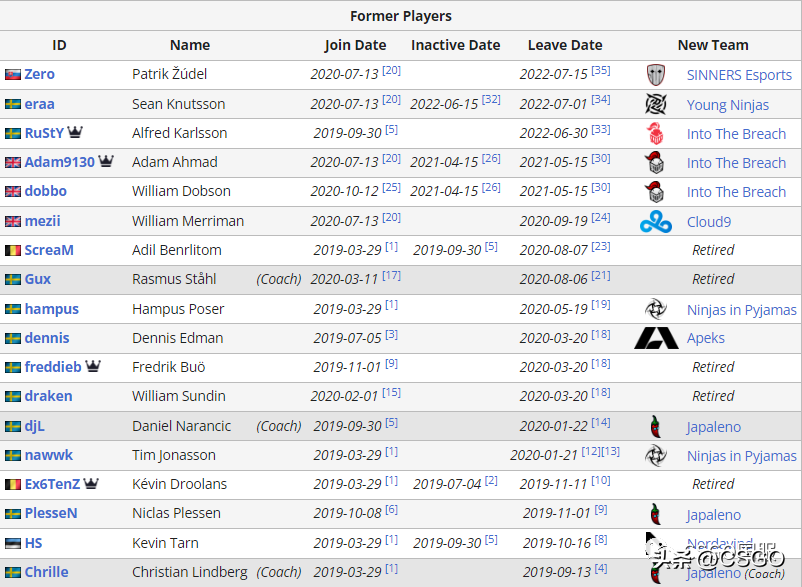This screenshot has height=587, width=802.
Task: Open reference 35 beside Zero's leave date
Action: (601, 71)
